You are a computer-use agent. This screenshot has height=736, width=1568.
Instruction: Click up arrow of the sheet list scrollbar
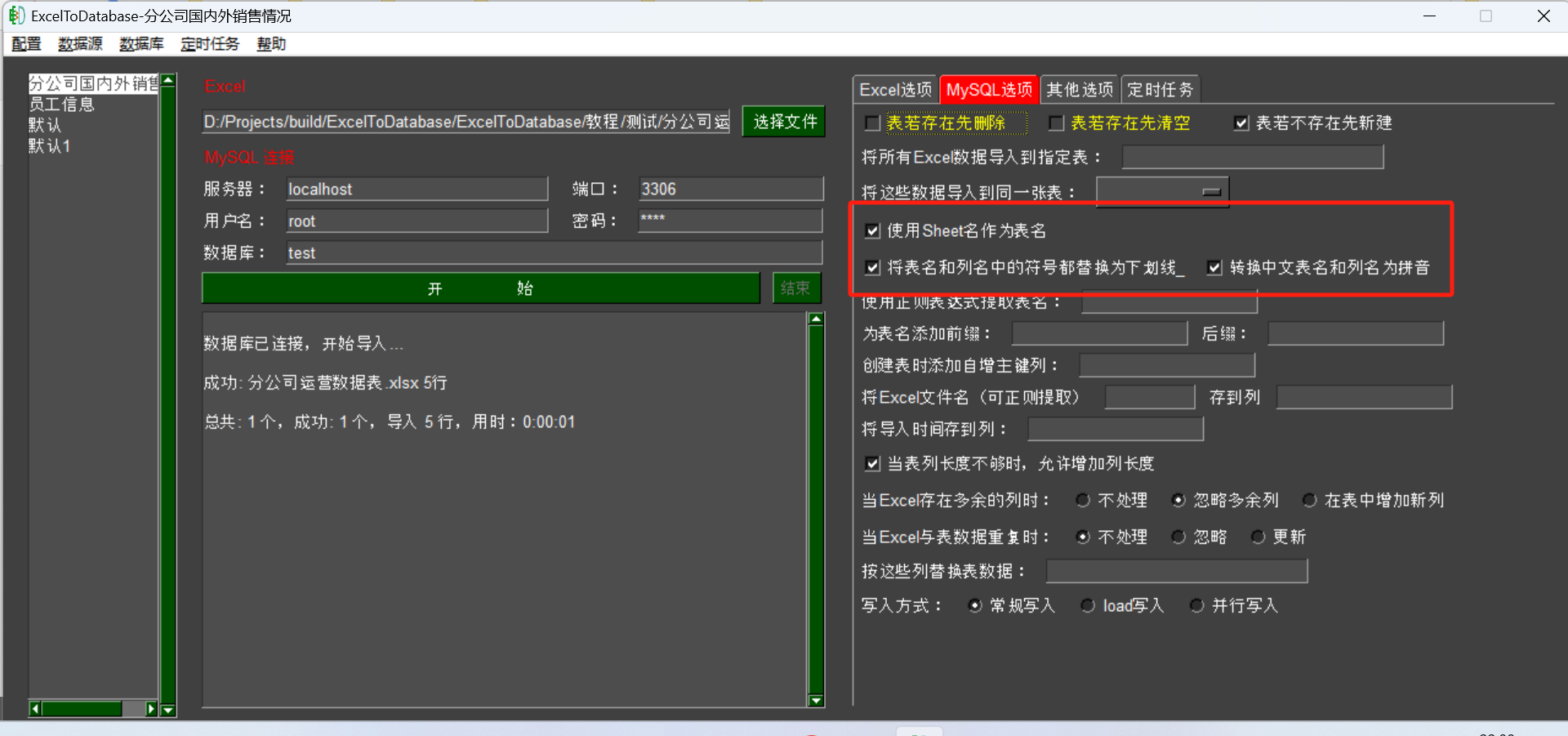168,80
